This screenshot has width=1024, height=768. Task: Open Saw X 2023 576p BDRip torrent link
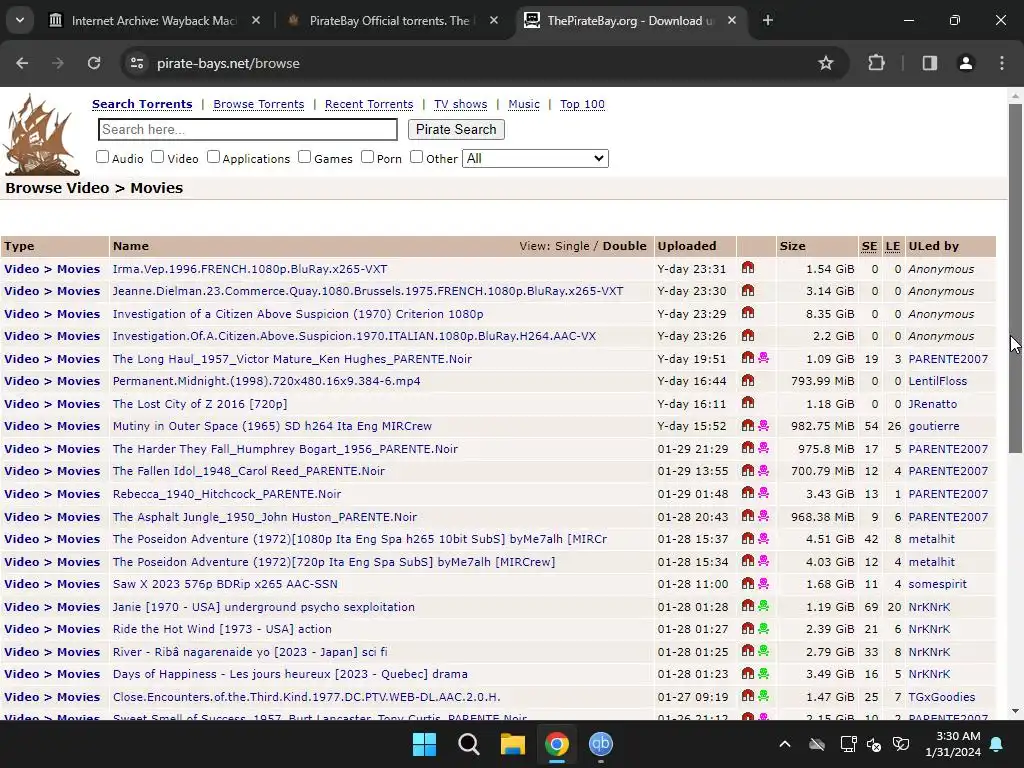pyautogui.click(x=225, y=584)
